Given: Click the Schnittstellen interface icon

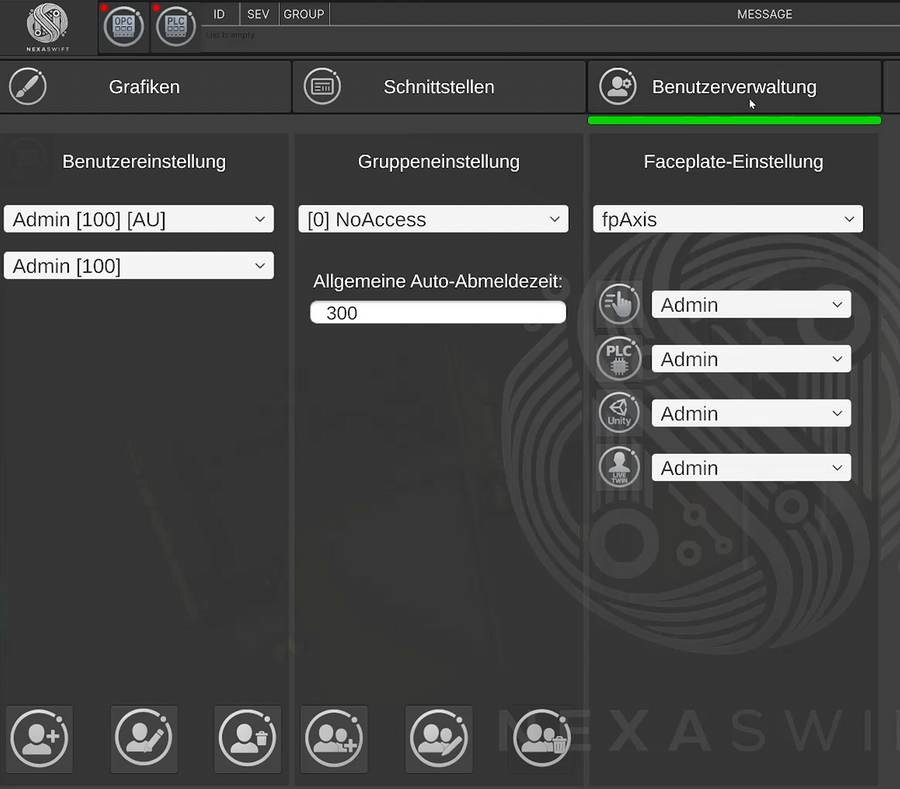Looking at the screenshot, I should [322, 87].
